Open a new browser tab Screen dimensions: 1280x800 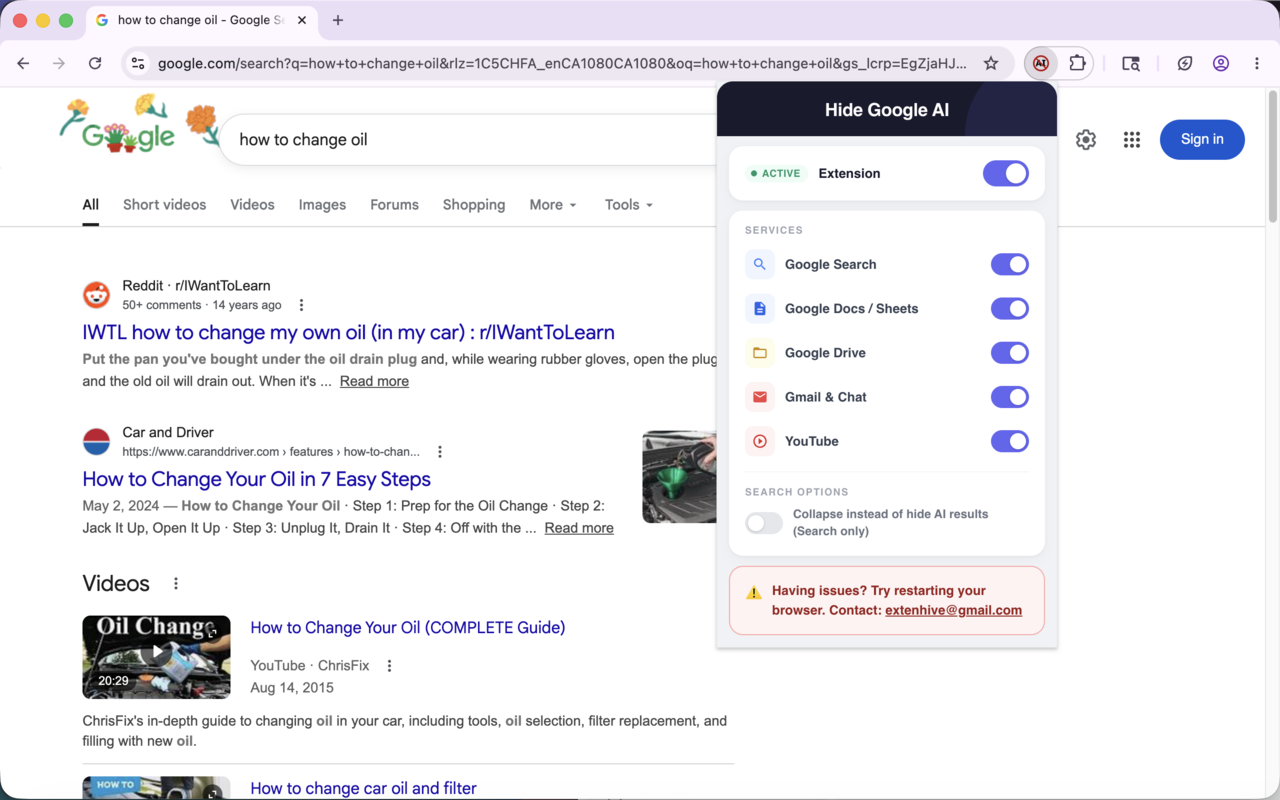click(x=338, y=20)
